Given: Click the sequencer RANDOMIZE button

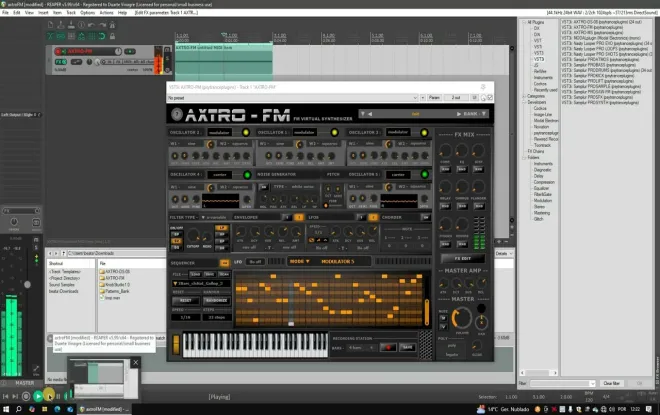Looking at the screenshot, I should point(216,301).
